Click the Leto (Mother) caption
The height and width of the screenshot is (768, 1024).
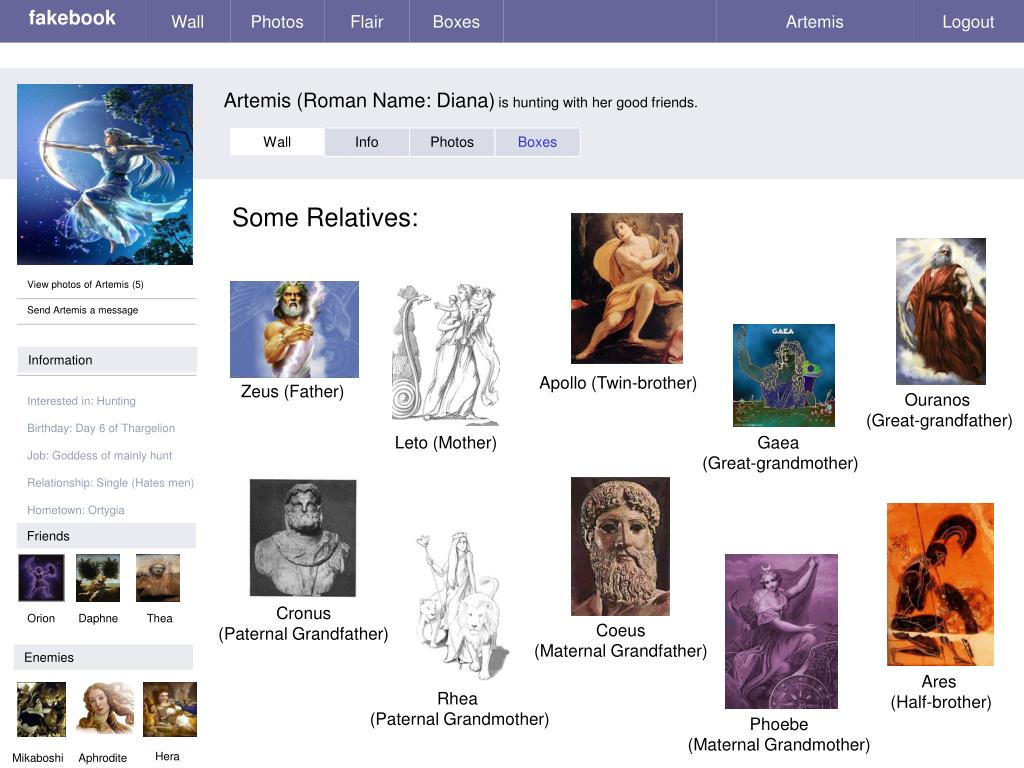coord(445,442)
